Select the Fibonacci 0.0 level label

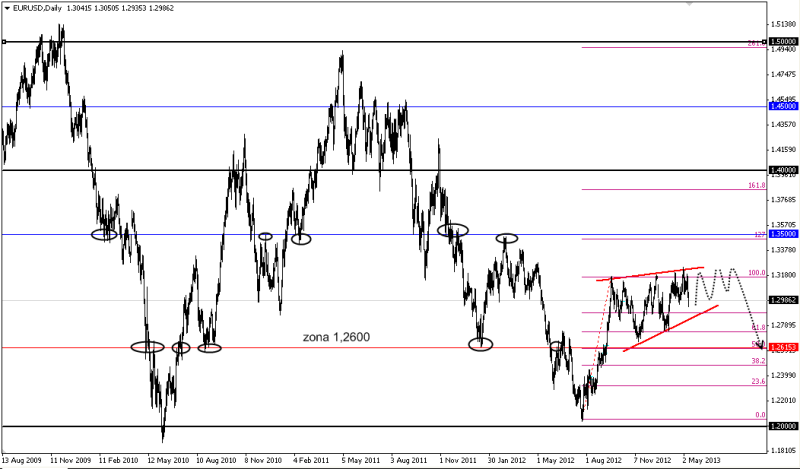(759, 414)
